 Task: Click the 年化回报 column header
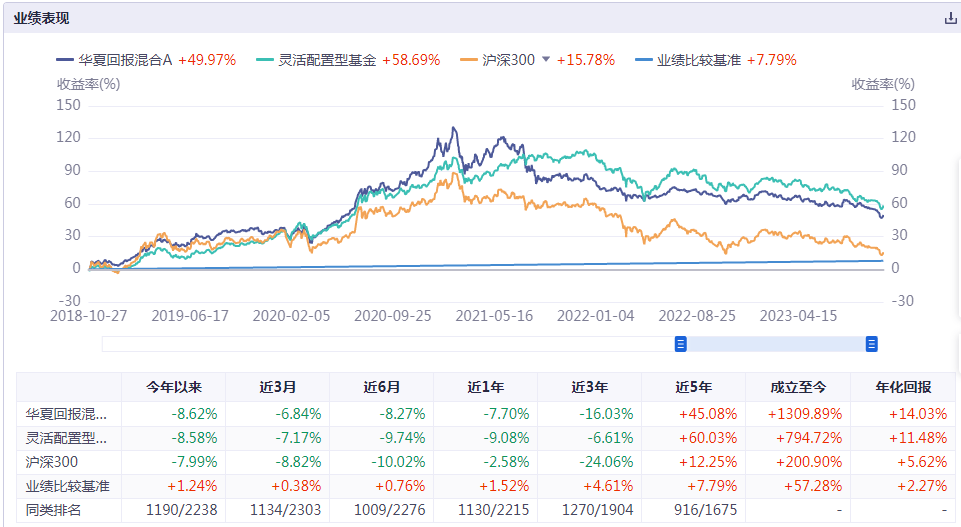[903, 387]
